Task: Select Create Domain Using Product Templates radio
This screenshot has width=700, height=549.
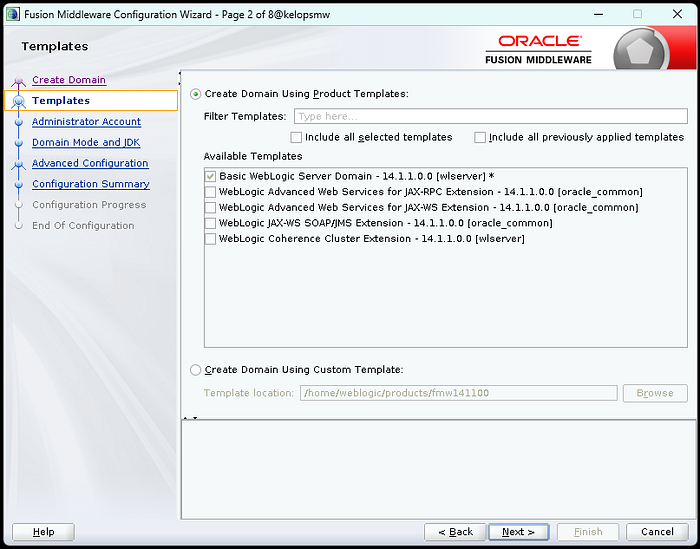Action: coord(196,94)
